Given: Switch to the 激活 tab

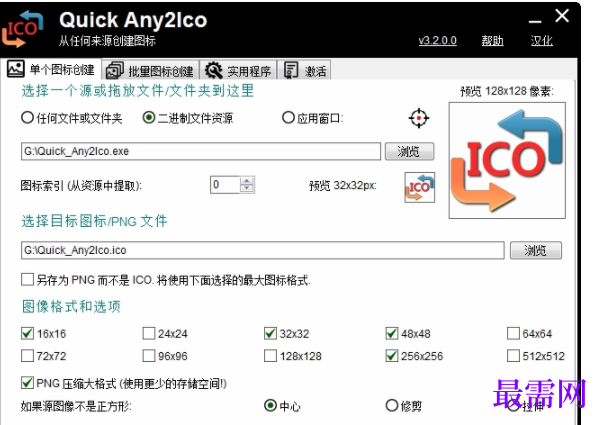Looking at the screenshot, I should tap(304, 71).
